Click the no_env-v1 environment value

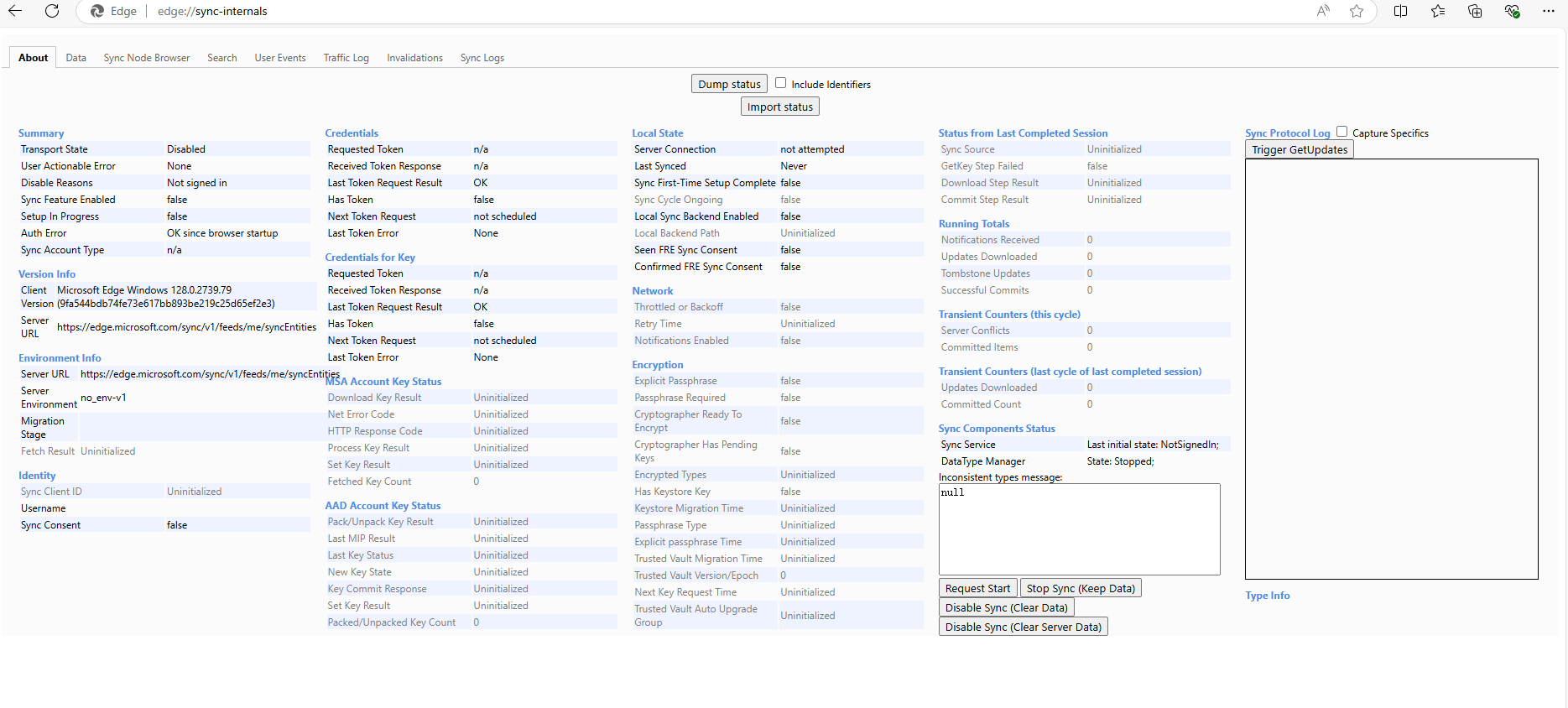pyautogui.click(x=103, y=398)
